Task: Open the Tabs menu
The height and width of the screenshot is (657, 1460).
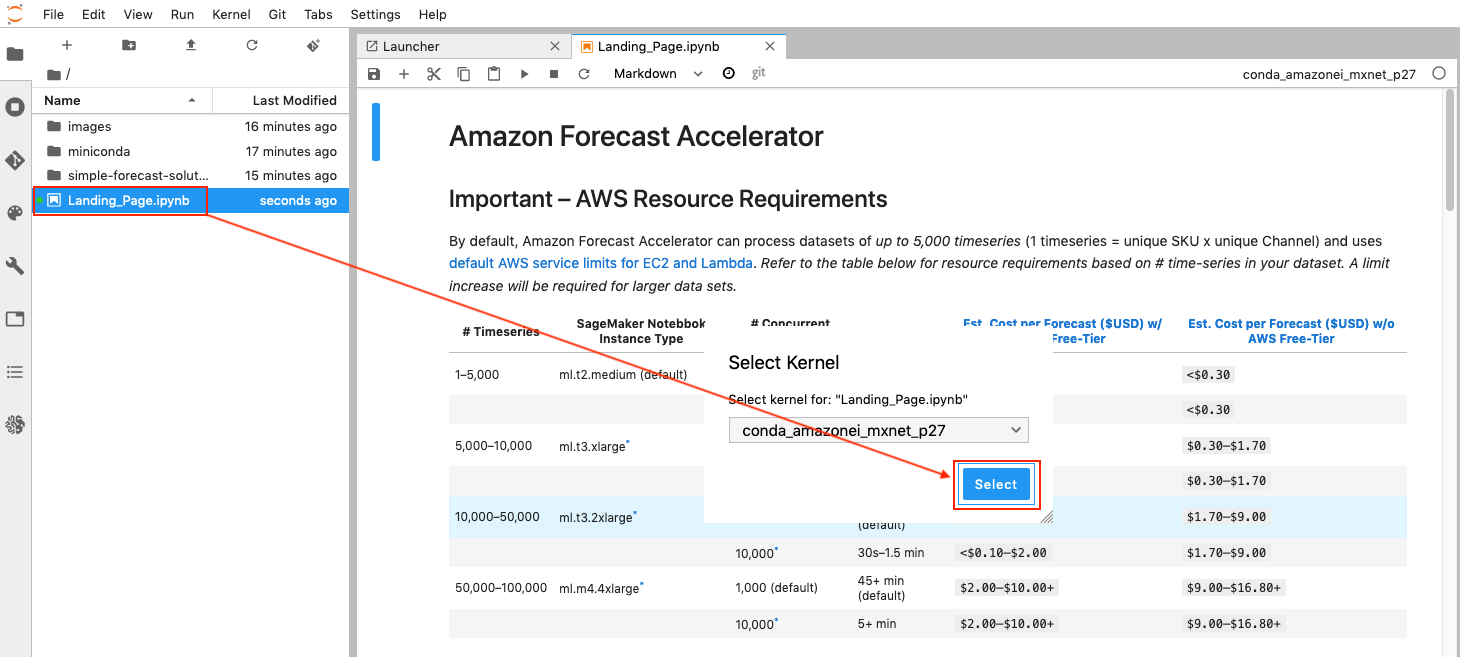Action: 319,14
